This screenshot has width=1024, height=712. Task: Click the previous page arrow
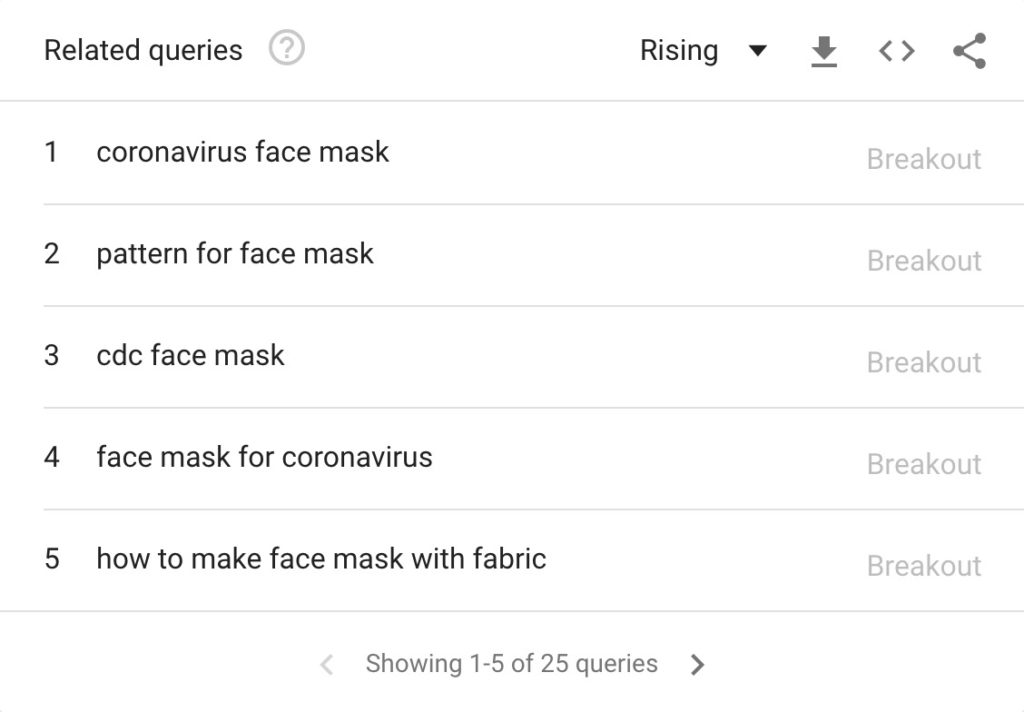(326, 665)
